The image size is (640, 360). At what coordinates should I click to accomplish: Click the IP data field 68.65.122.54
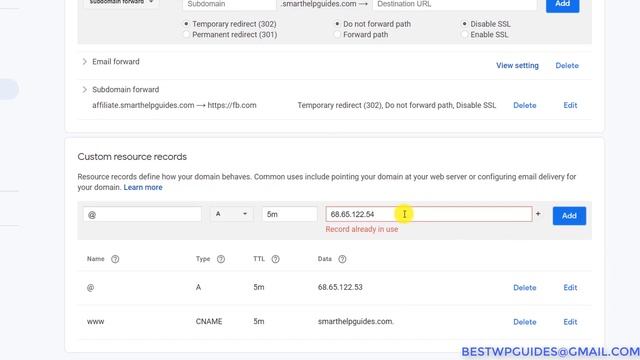(x=429, y=214)
